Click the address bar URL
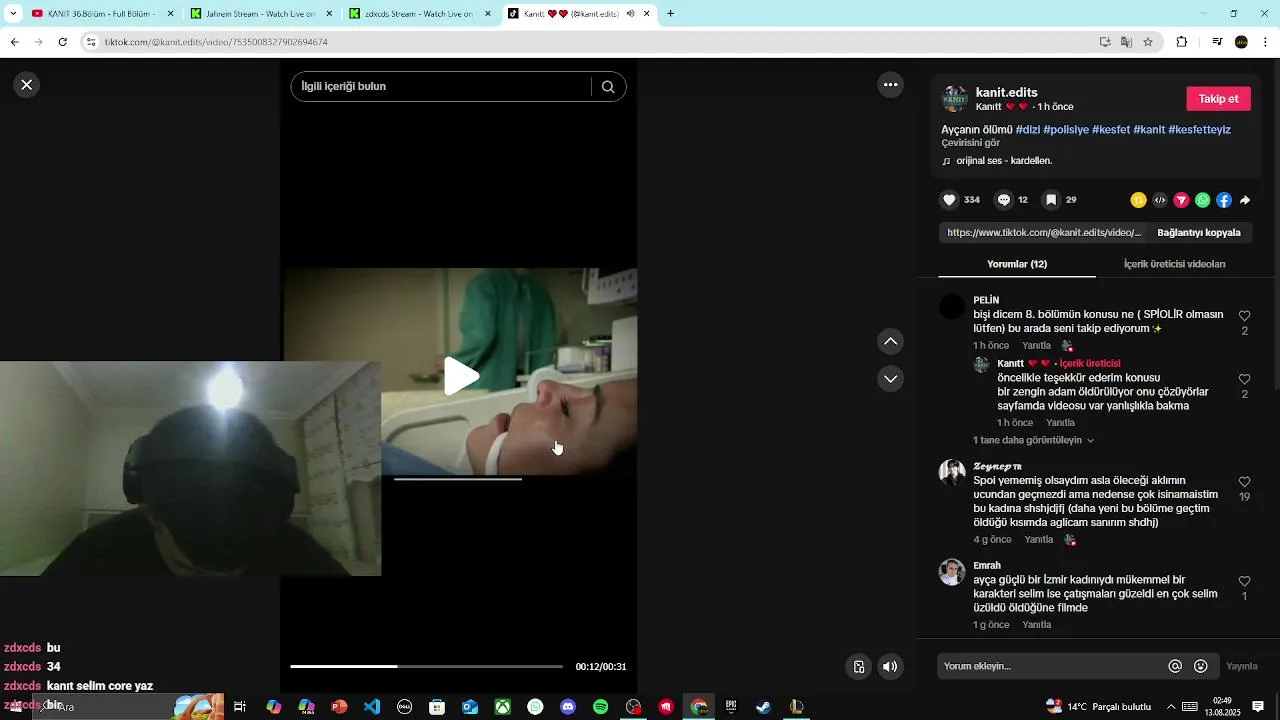Viewport: 1280px width, 720px height. click(x=216, y=42)
